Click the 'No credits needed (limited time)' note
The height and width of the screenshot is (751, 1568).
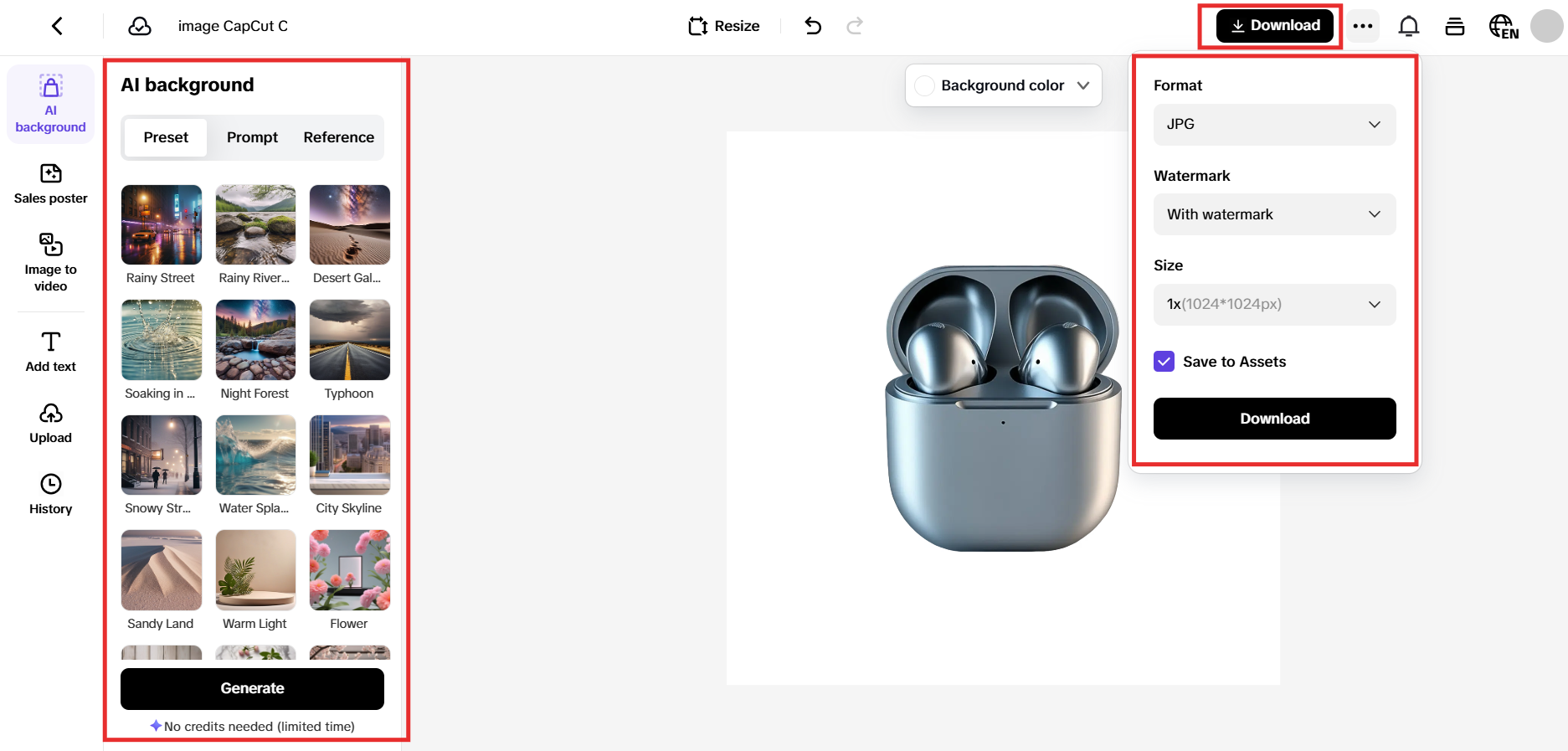tap(260, 727)
